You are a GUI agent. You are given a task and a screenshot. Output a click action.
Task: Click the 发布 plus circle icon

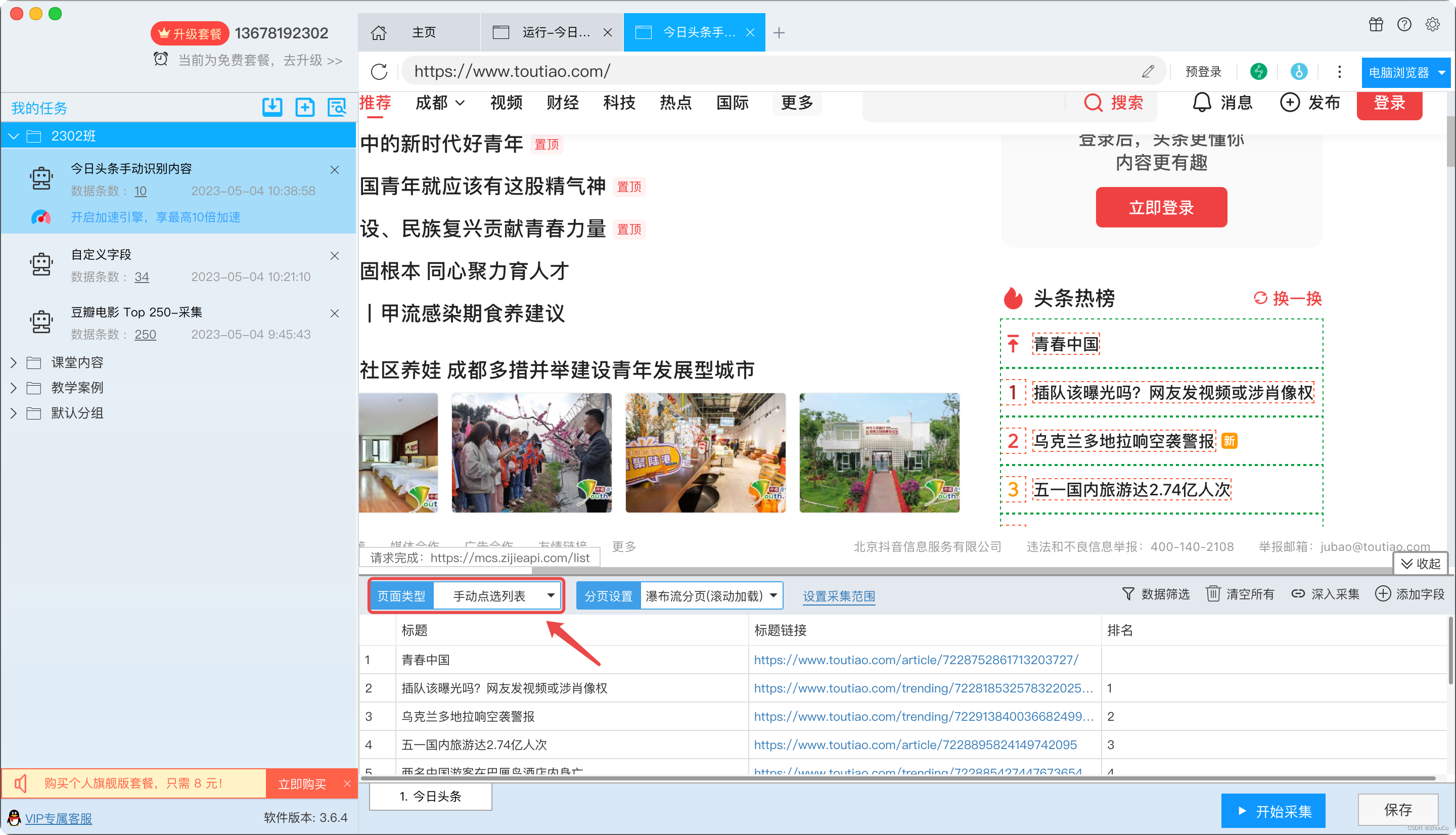[1290, 103]
